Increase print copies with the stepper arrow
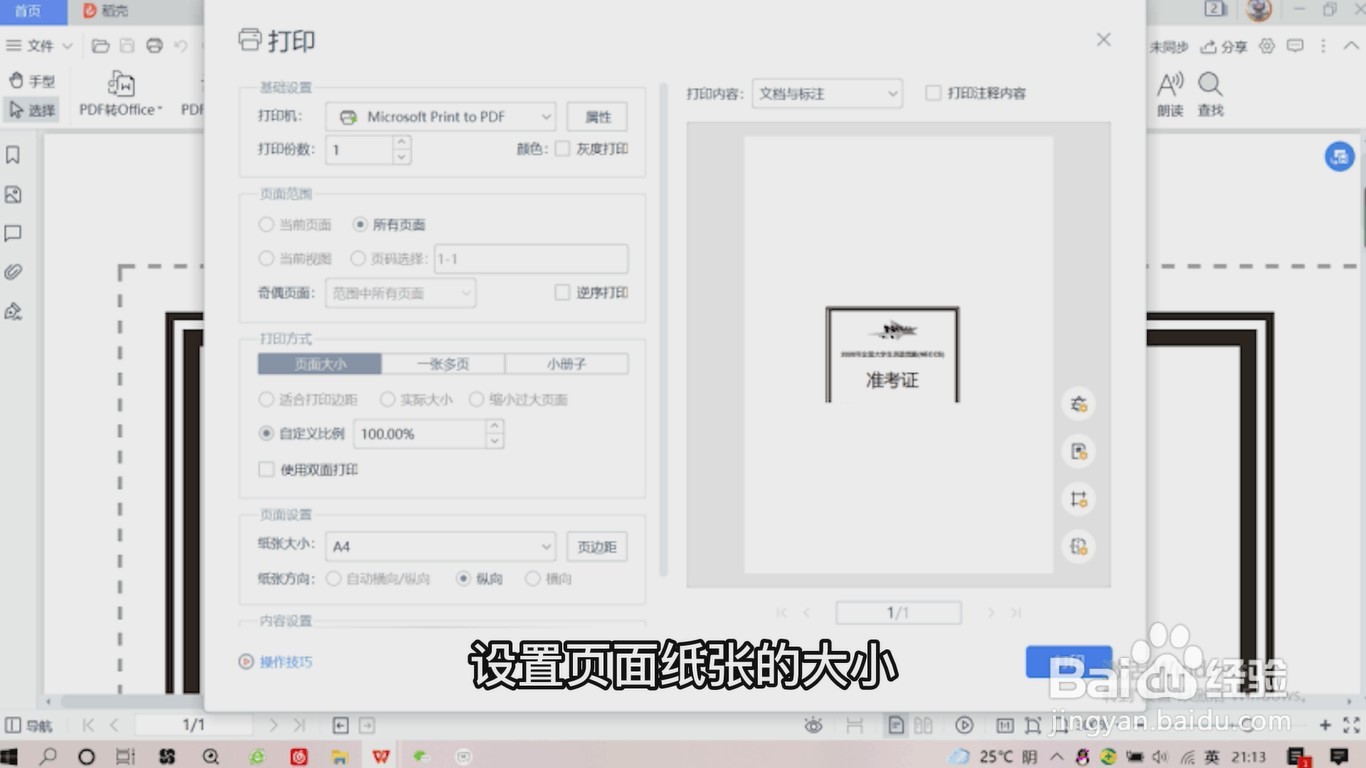The image size is (1366, 768). (401, 144)
